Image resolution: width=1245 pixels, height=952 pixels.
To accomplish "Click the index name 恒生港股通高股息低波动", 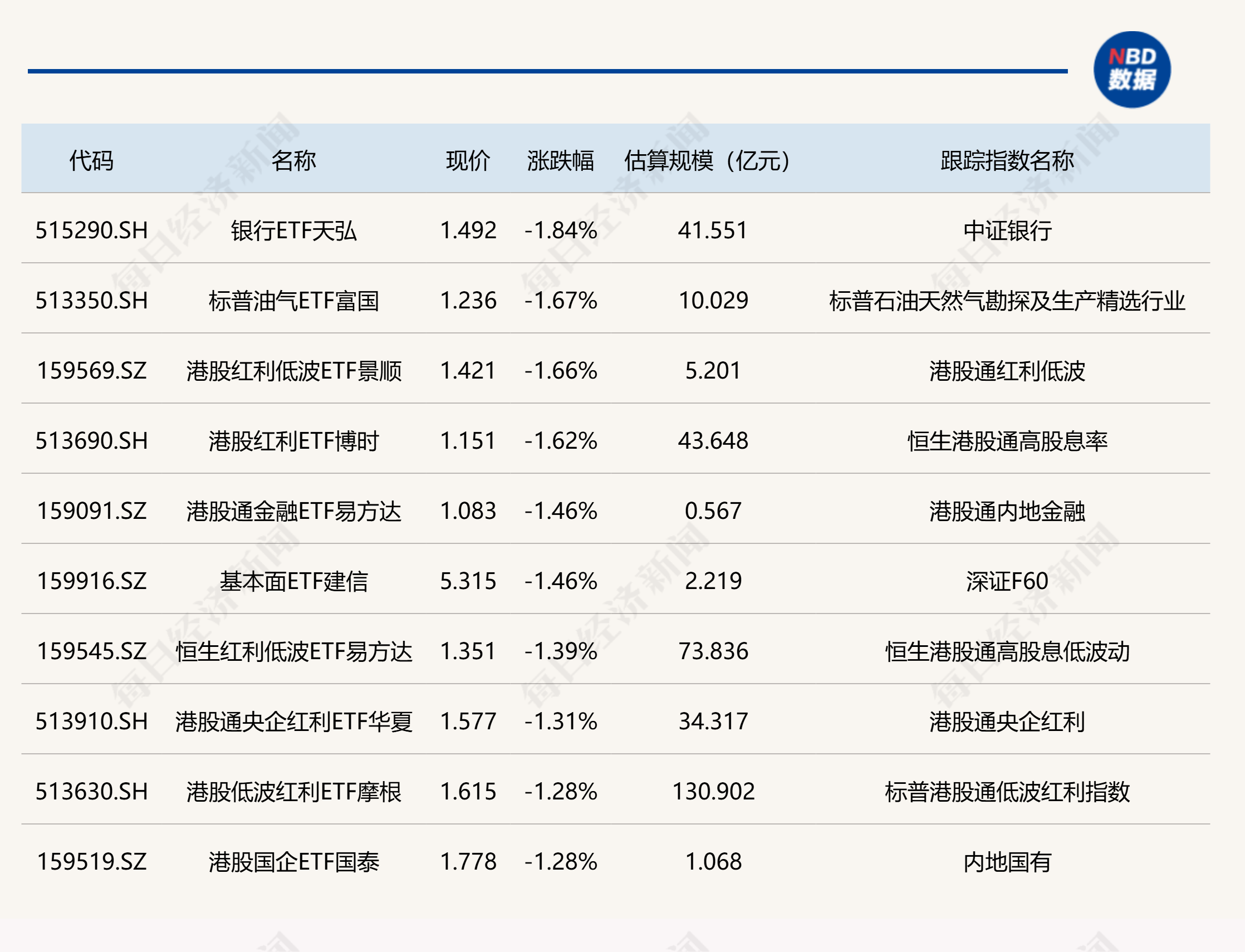I will pyautogui.click(x=1007, y=652).
